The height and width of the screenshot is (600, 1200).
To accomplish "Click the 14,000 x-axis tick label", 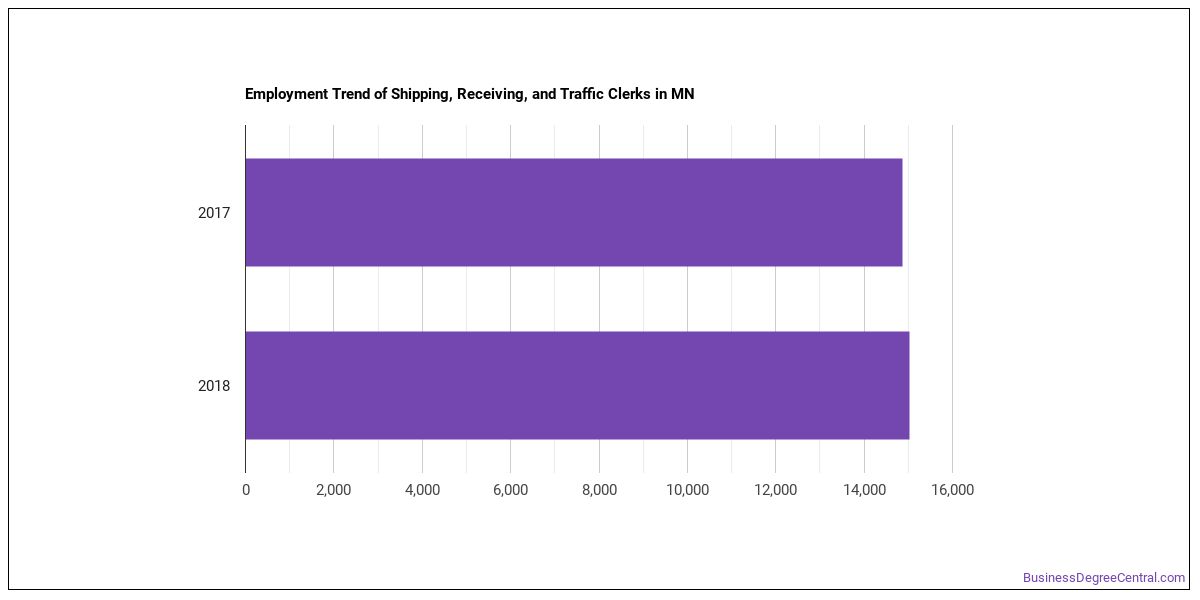I will pyautogui.click(x=864, y=490).
